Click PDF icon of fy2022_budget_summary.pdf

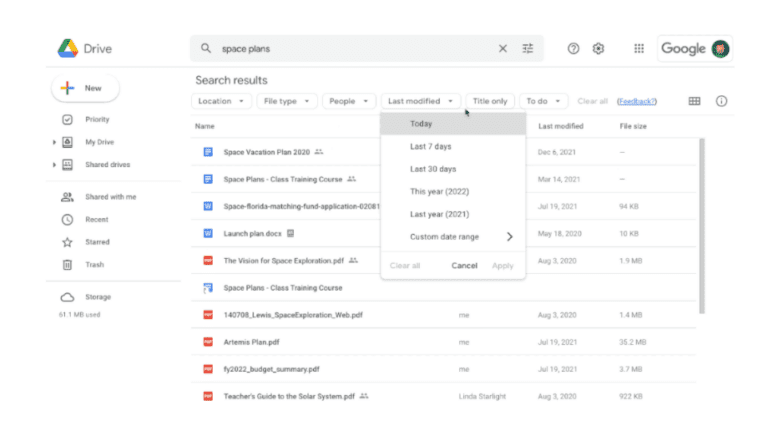coord(208,369)
